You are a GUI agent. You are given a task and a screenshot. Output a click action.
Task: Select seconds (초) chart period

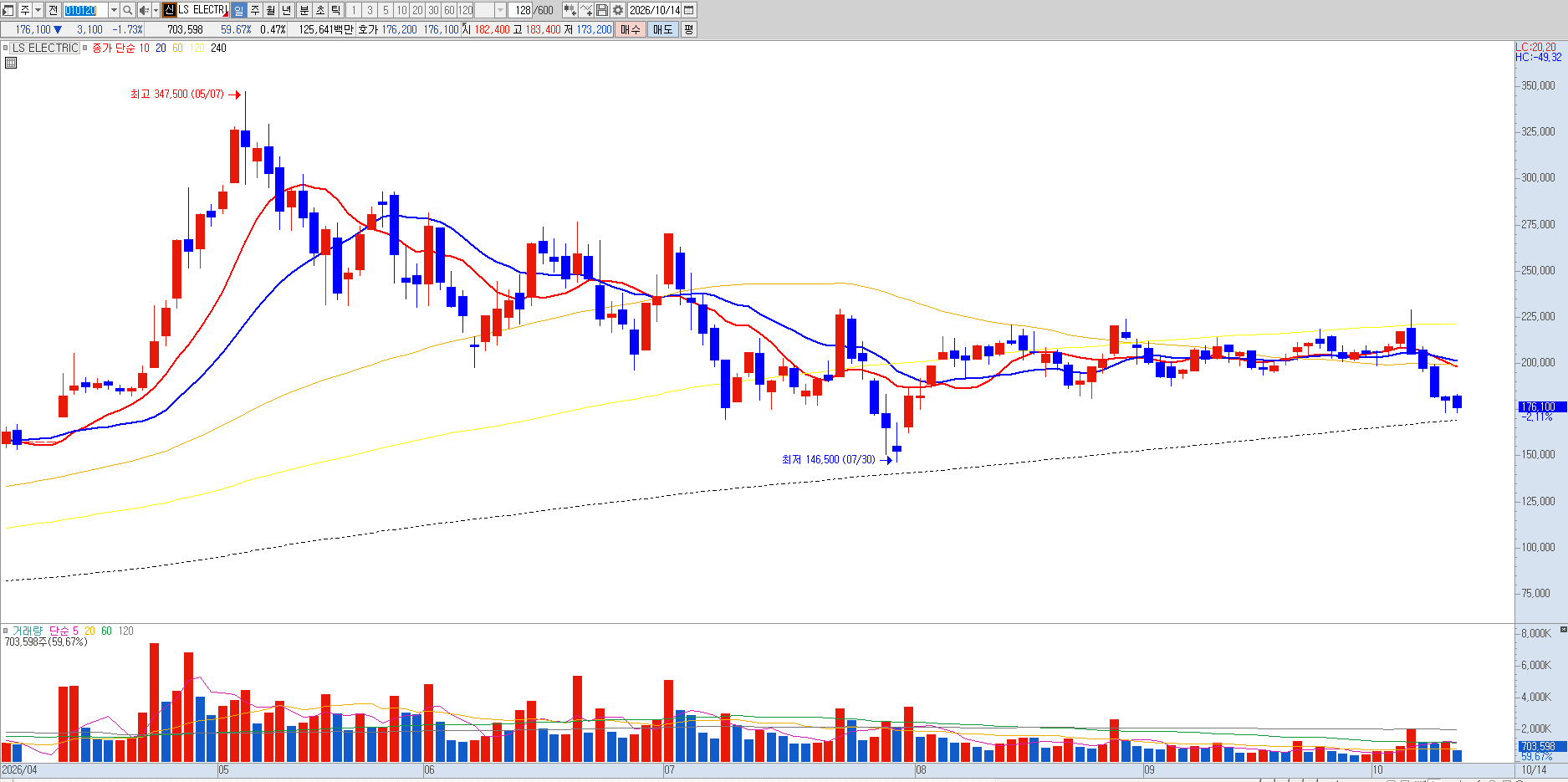click(320, 10)
